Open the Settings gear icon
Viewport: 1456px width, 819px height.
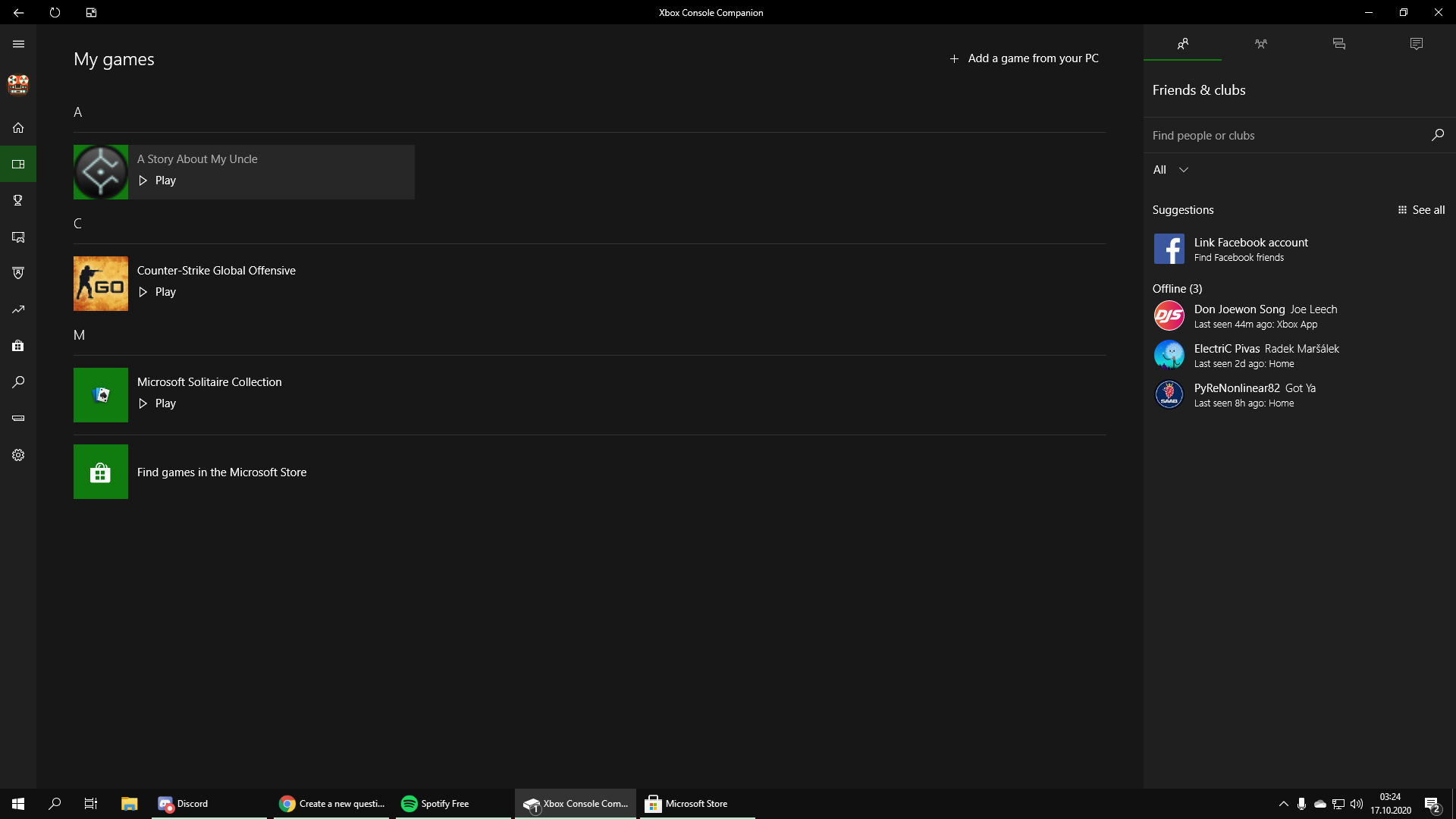pos(18,455)
